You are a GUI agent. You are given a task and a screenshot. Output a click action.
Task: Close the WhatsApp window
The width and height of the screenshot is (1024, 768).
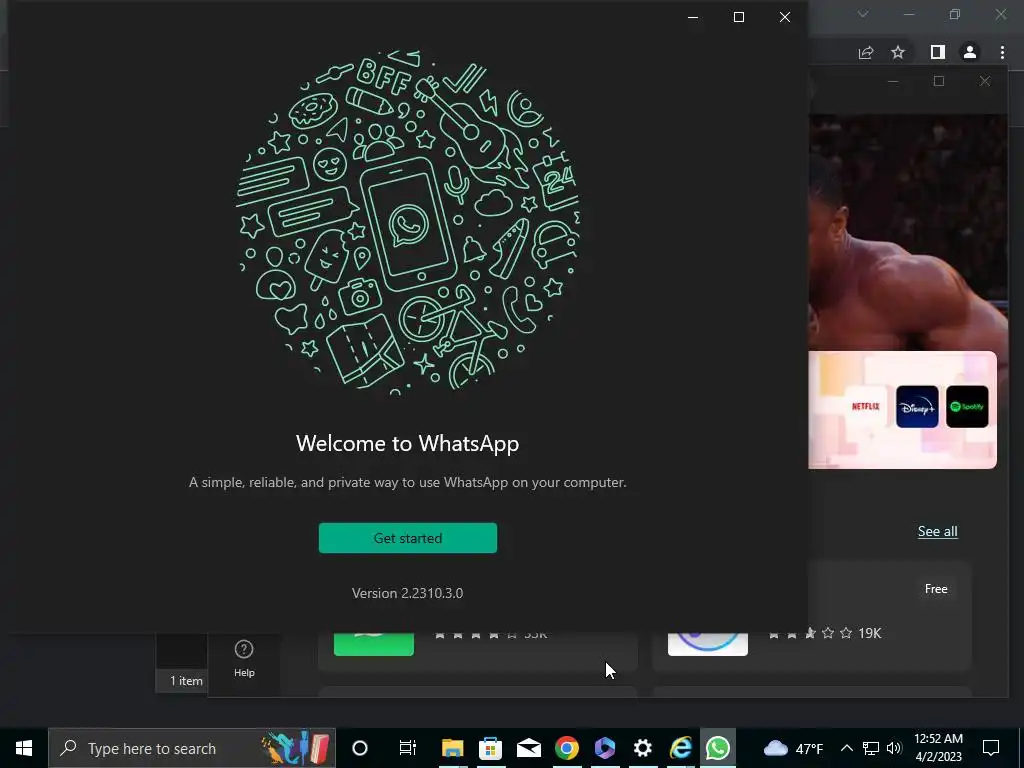785,17
